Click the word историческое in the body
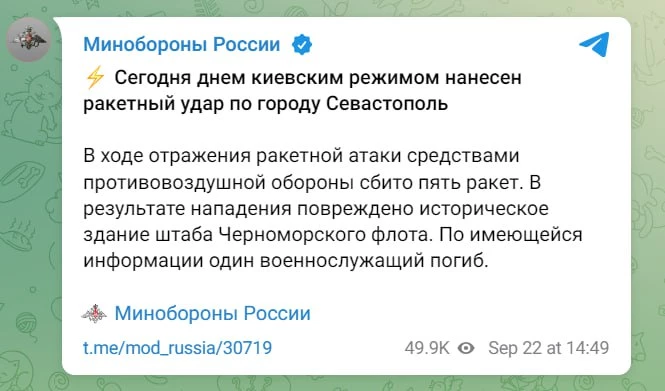Image resolution: width=665 pixels, height=391 pixels. [x=484, y=209]
